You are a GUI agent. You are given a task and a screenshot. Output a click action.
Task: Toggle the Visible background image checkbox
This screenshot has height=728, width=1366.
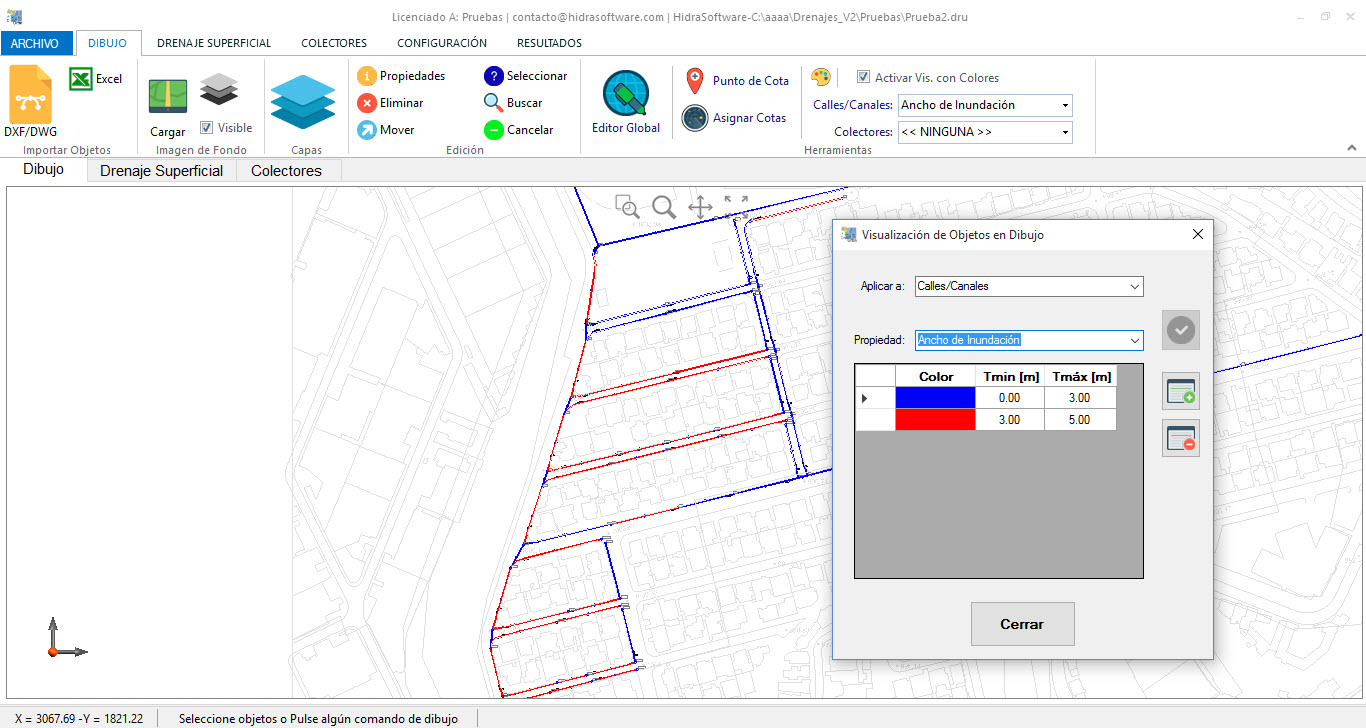pyautogui.click(x=206, y=128)
